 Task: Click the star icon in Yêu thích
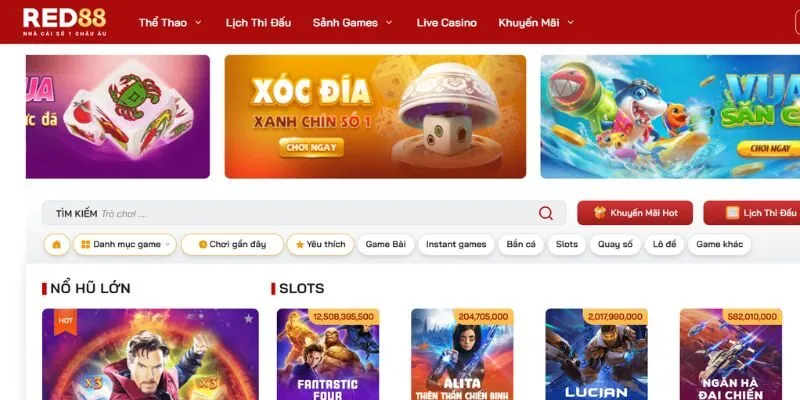click(x=300, y=244)
